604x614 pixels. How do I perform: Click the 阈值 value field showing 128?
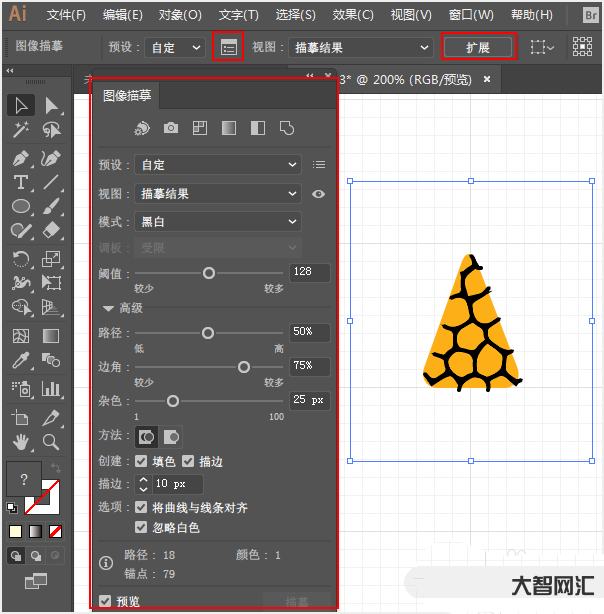point(309,272)
